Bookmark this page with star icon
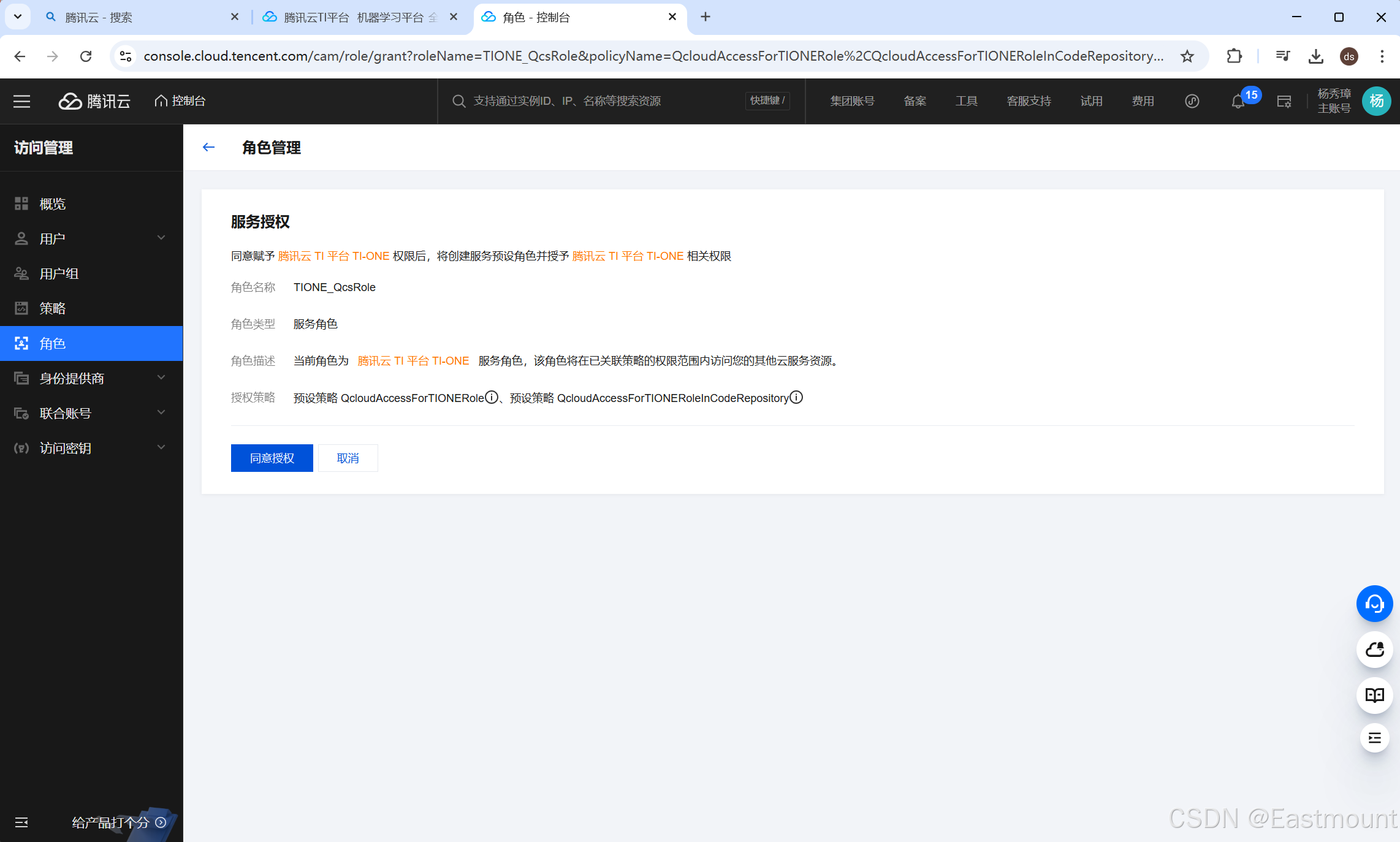Screen dimensions: 1400x842 click(1187, 56)
